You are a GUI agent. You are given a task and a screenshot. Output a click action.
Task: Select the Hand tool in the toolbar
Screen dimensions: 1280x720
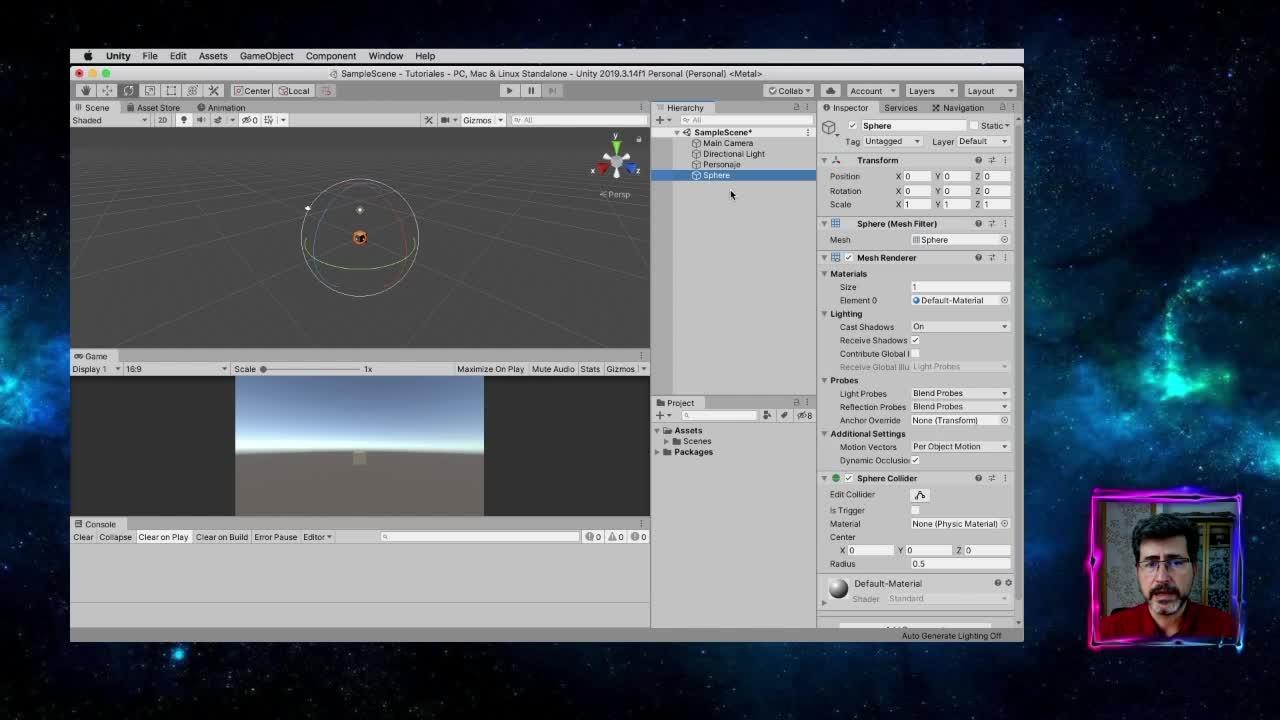point(86,91)
